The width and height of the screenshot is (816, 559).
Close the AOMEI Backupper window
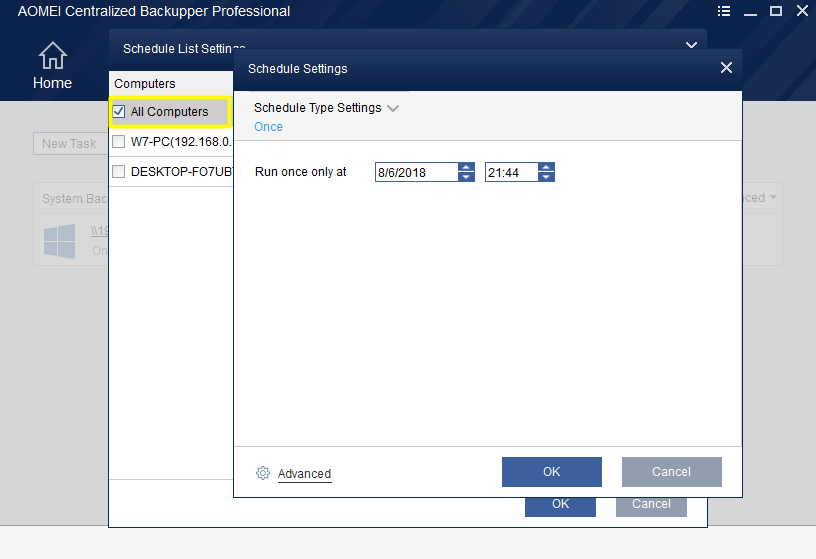click(802, 11)
